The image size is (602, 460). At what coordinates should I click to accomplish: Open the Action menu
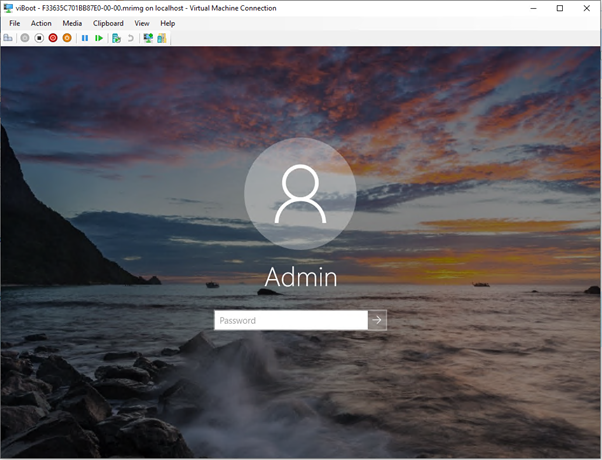[x=41, y=23]
